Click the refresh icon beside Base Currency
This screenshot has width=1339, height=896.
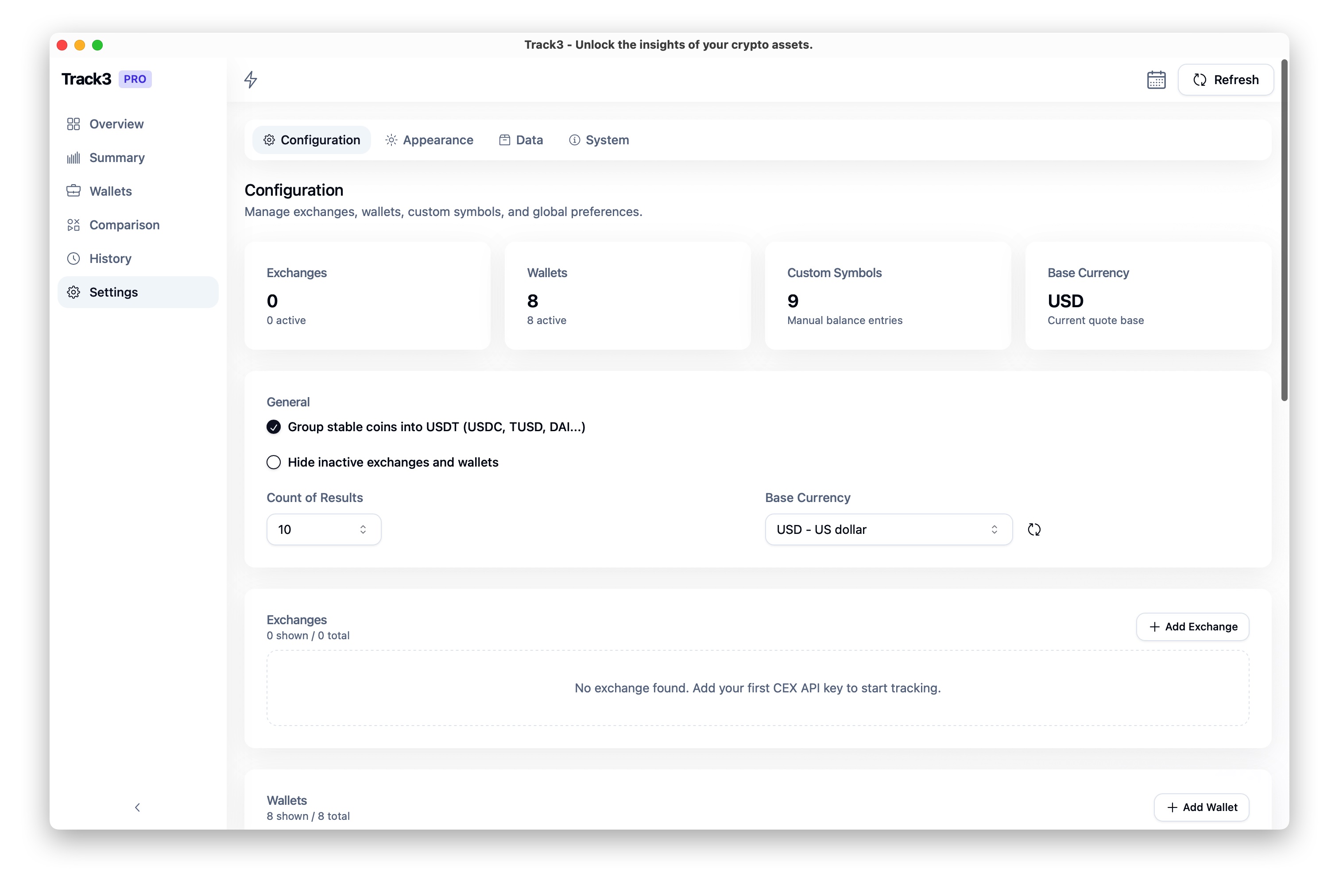coord(1034,530)
